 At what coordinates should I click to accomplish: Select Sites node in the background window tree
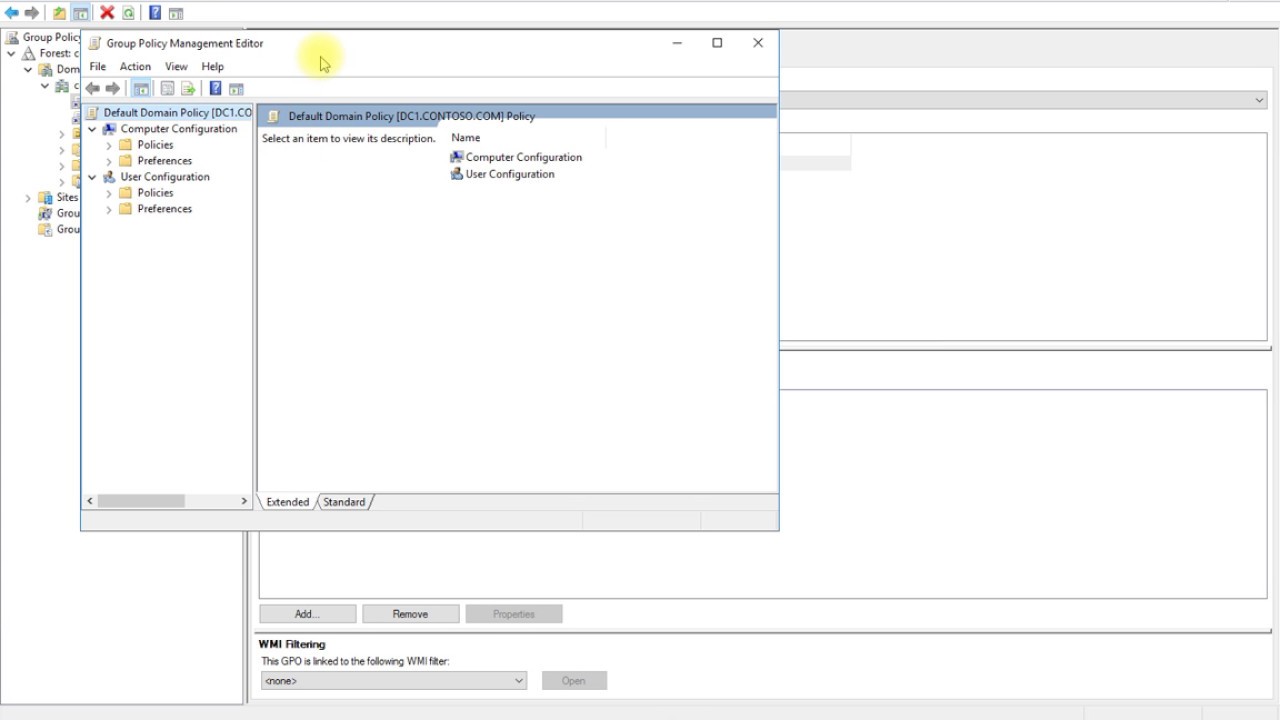[58, 198]
